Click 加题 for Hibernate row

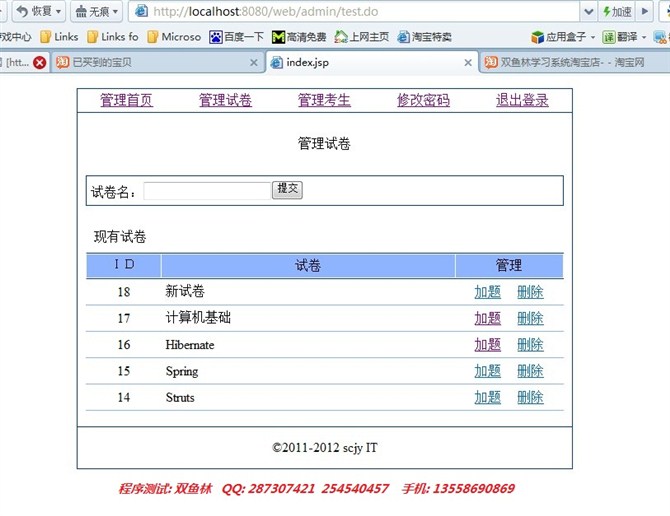(x=488, y=345)
